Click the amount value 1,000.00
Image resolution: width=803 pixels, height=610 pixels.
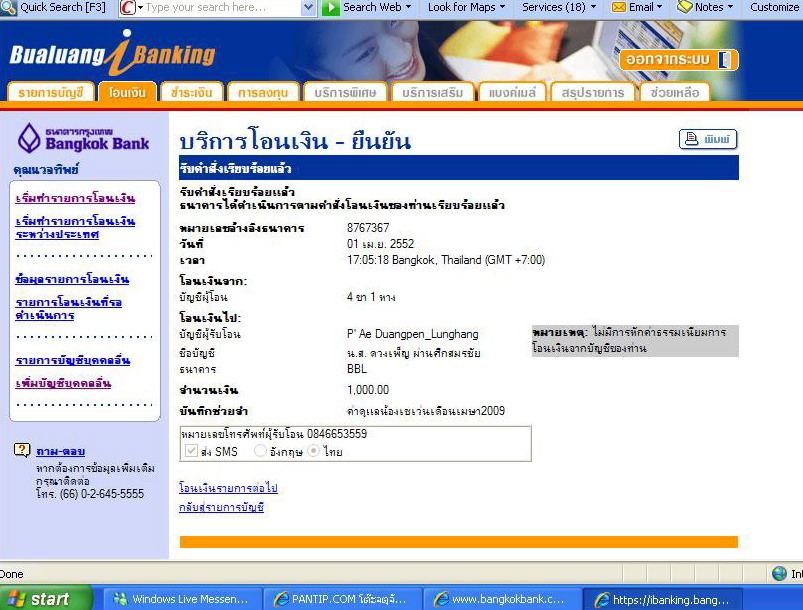pyautogui.click(x=368, y=390)
